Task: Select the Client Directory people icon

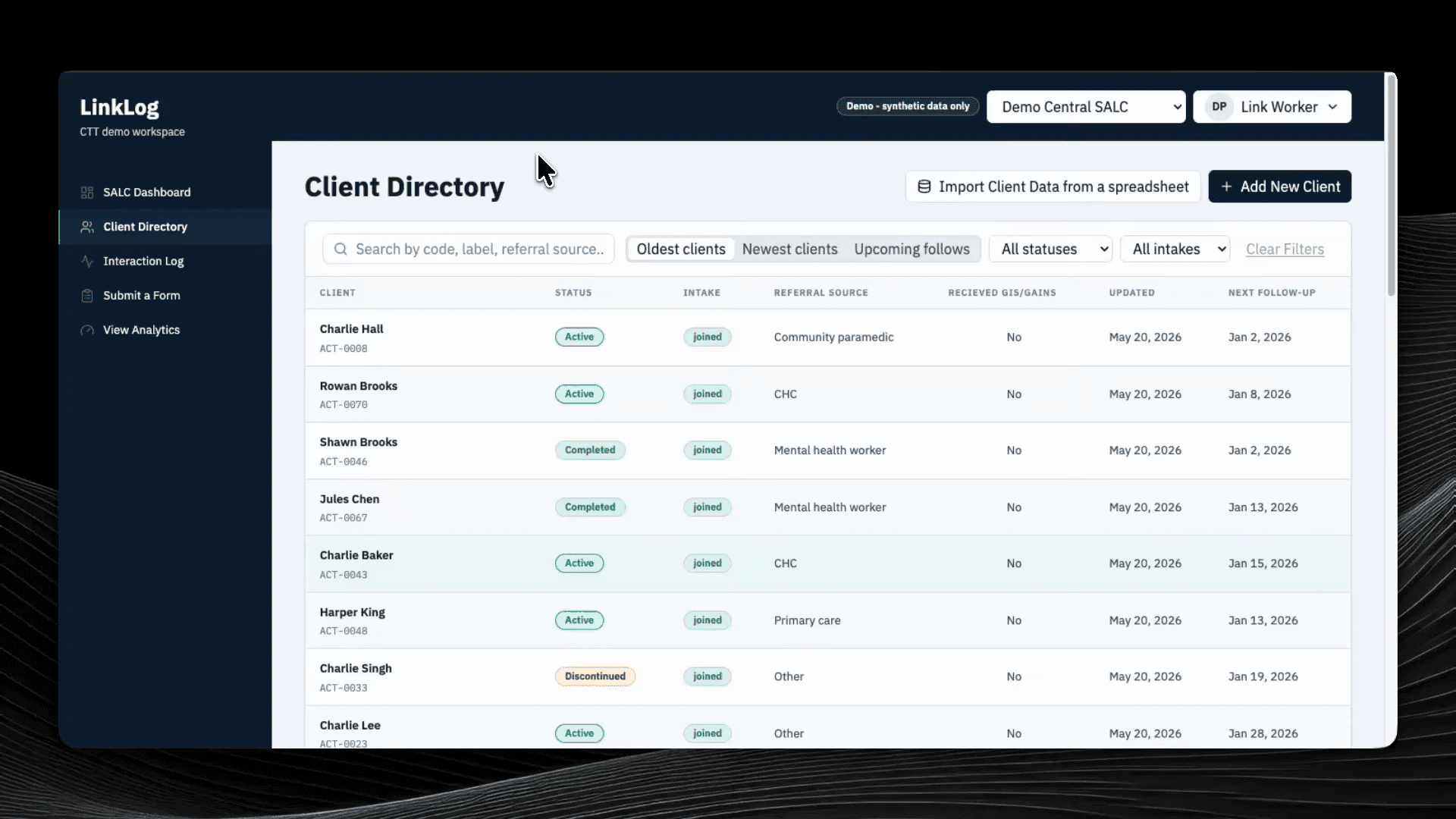Action: point(87,227)
